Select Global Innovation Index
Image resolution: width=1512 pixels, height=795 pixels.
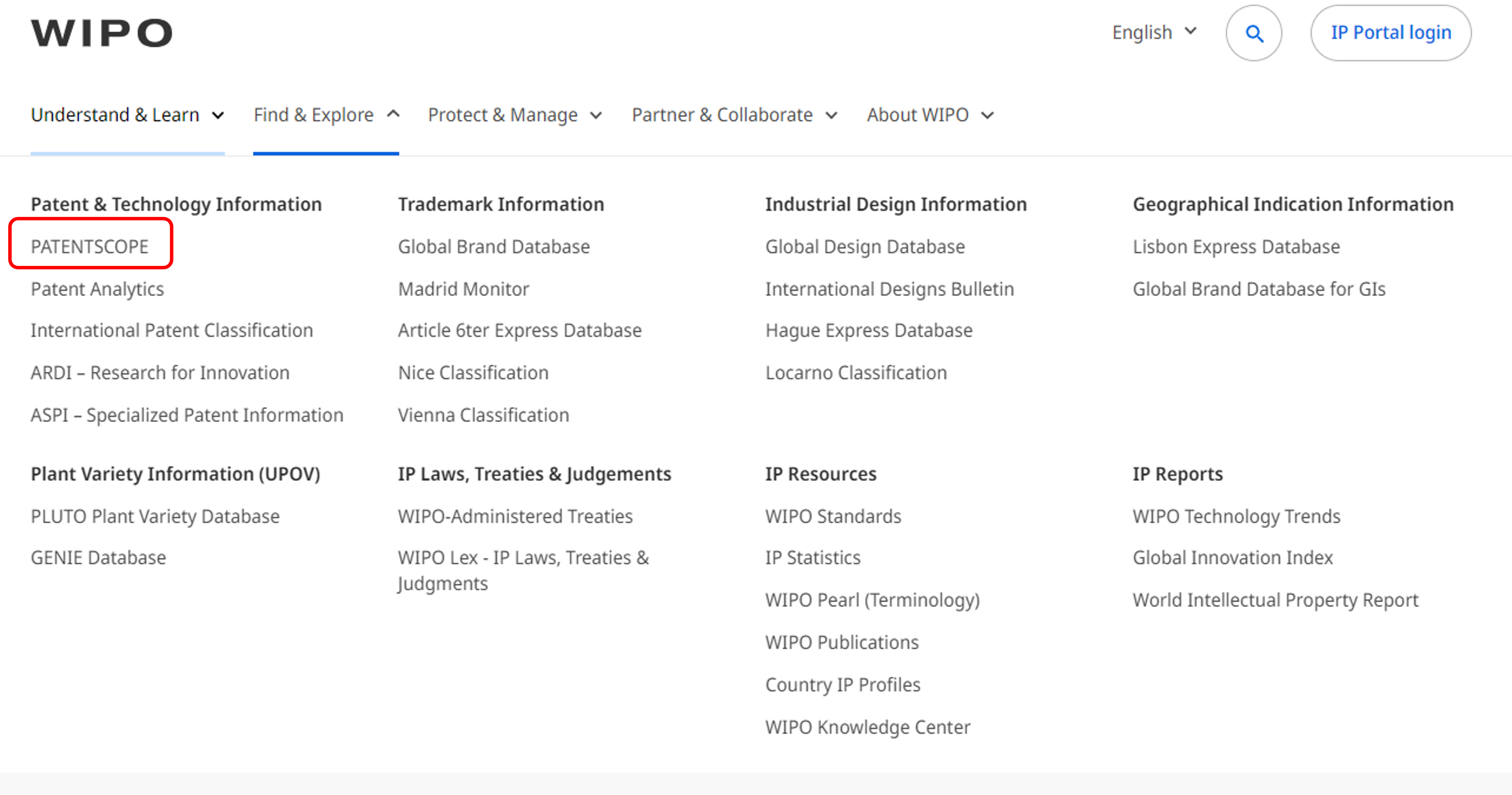tap(1232, 558)
